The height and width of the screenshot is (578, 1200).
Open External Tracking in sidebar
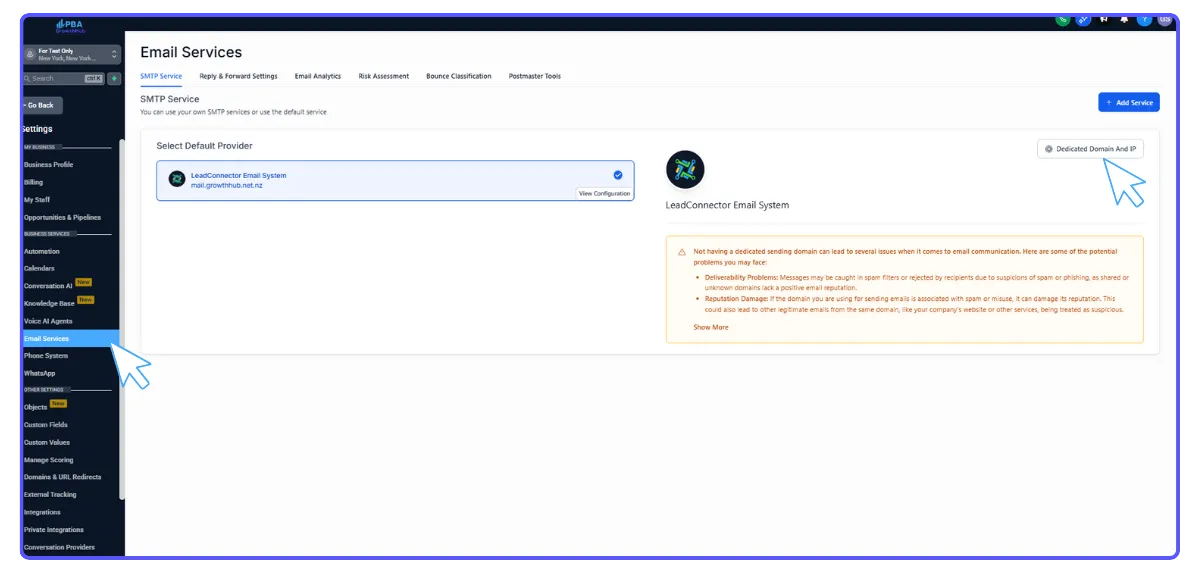(x=50, y=494)
